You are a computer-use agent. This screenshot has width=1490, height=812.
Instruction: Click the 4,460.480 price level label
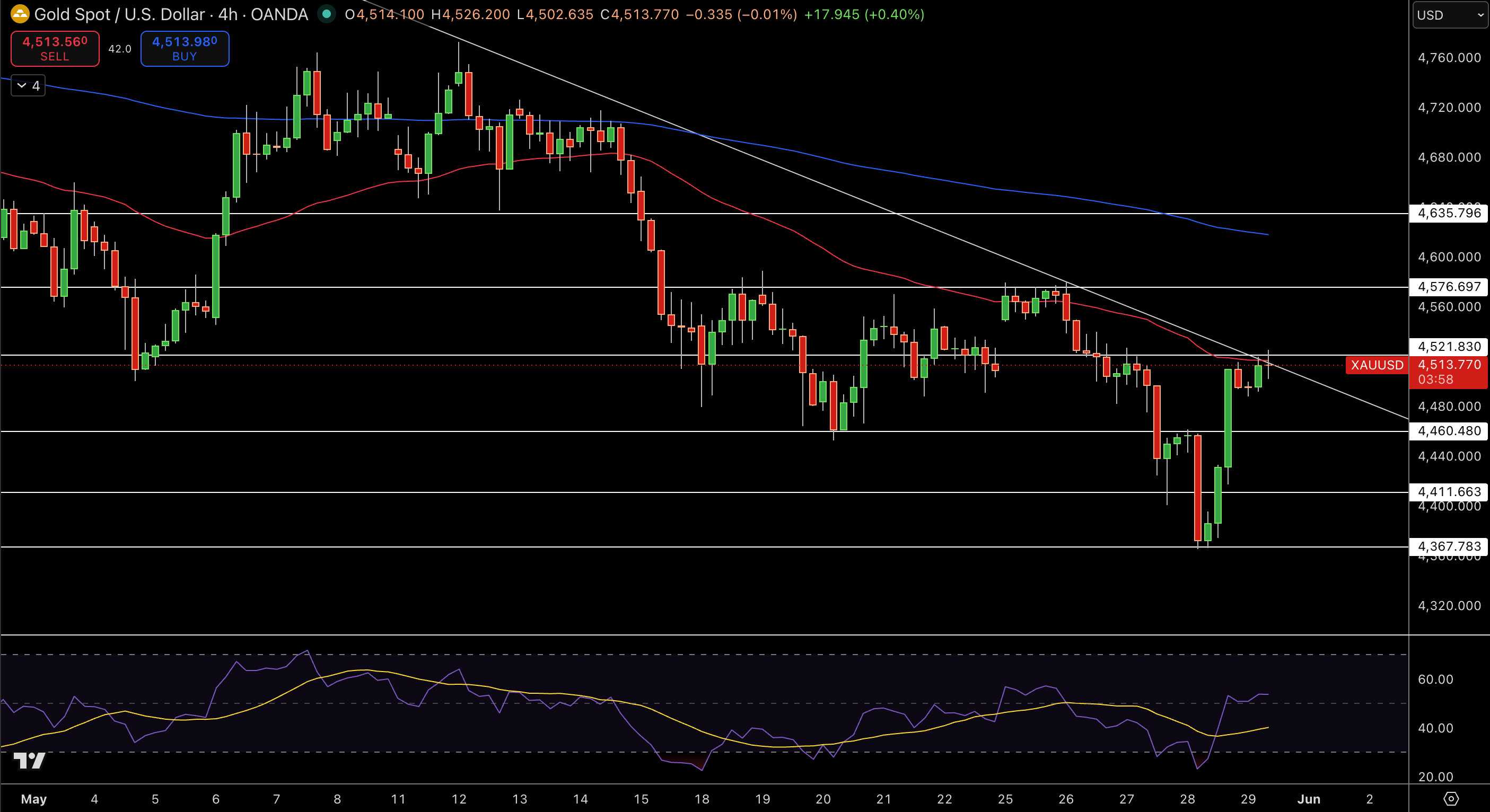pos(1448,431)
